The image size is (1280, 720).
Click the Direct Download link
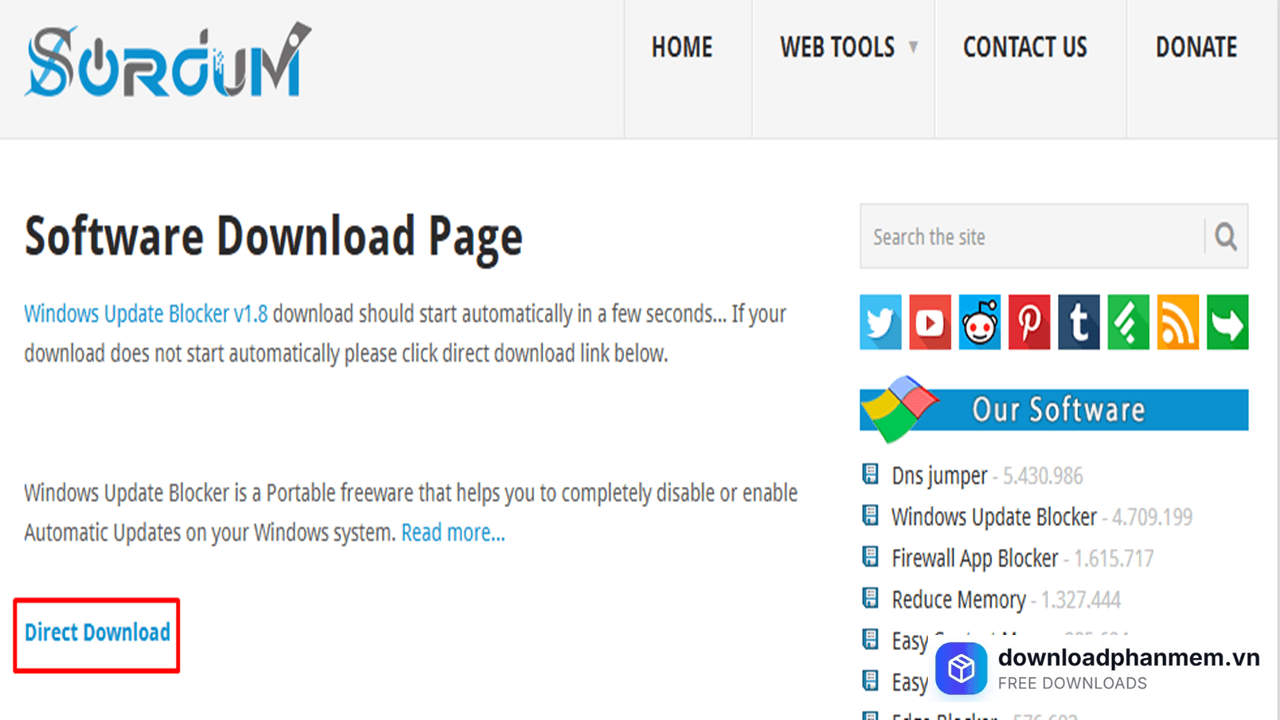(97, 633)
